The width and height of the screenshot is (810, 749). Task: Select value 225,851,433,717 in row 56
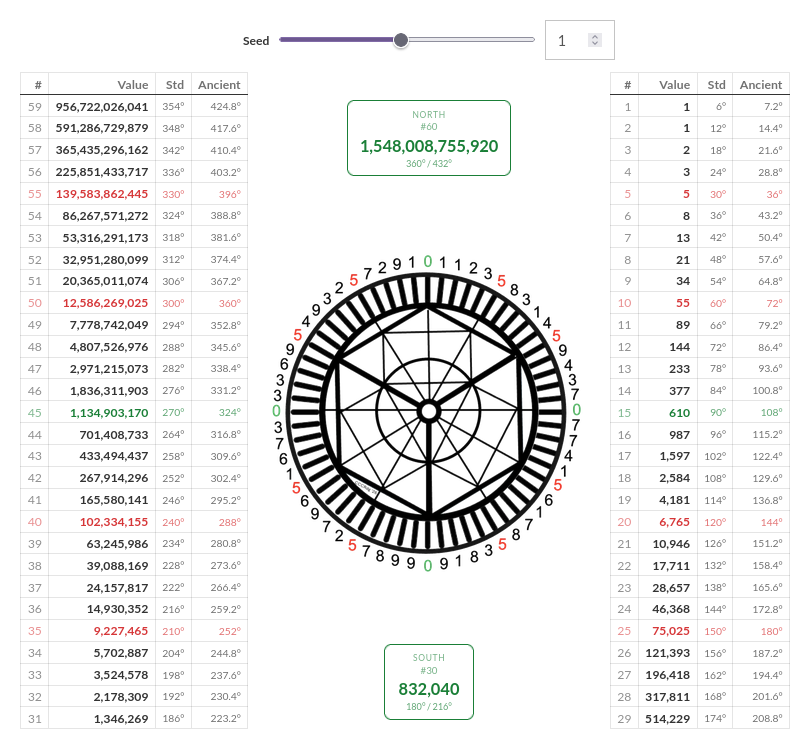[x=102, y=172]
